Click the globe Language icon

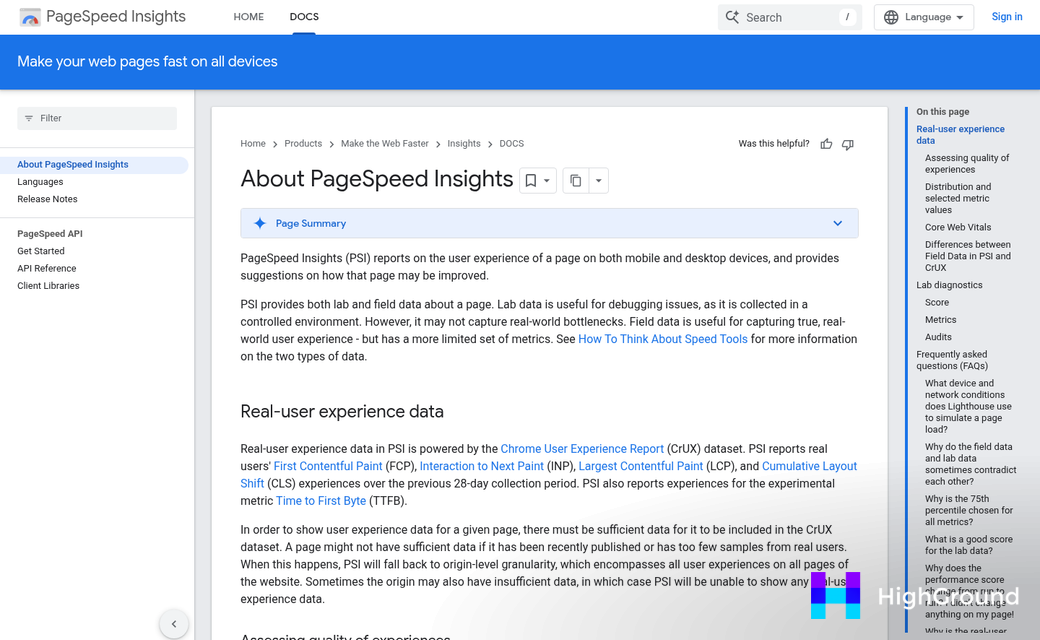pyautogui.click(x=891, y=17)
